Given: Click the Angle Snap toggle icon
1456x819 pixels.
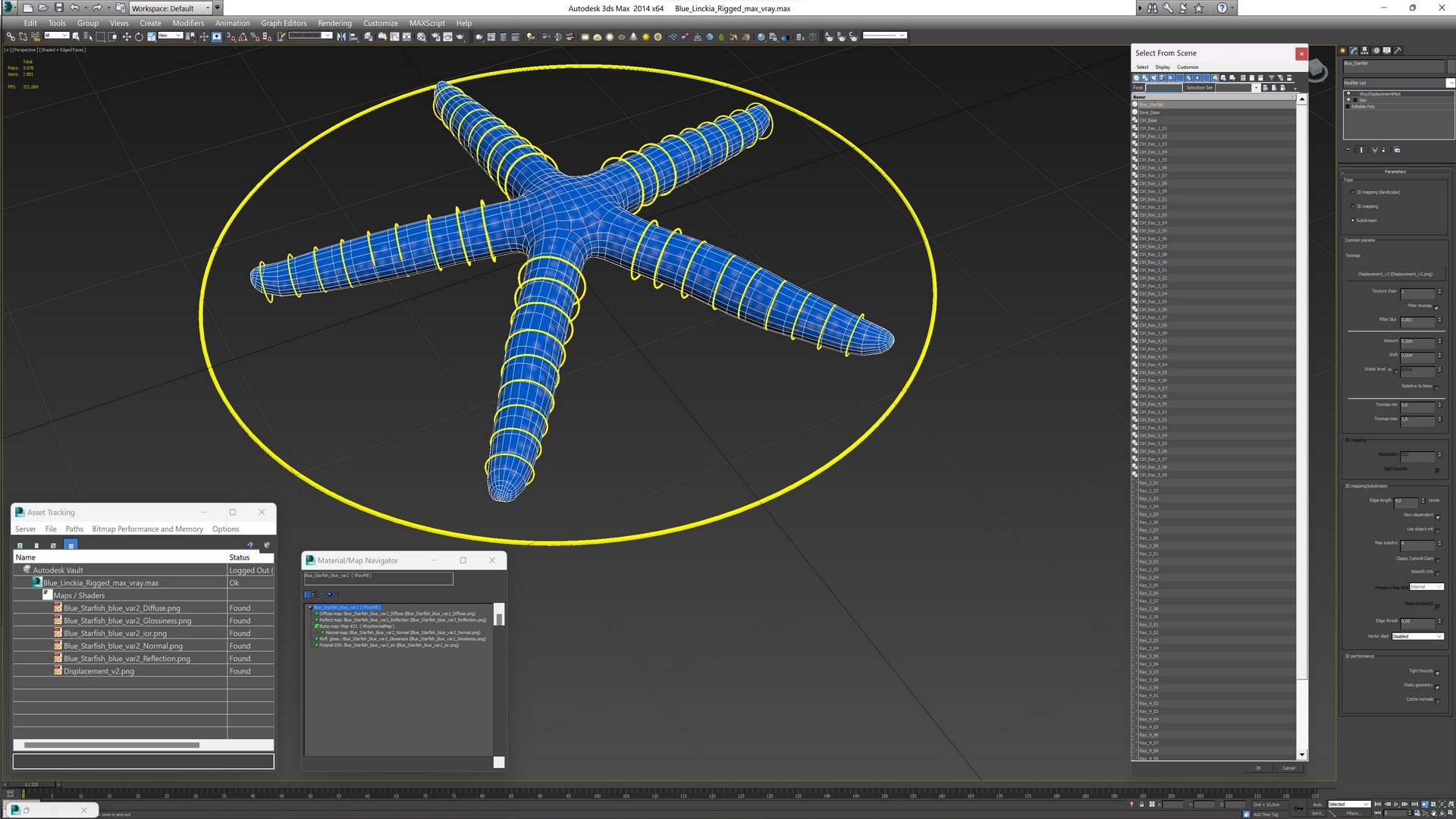Looking at the screenshot, I should tap(242, 36).
